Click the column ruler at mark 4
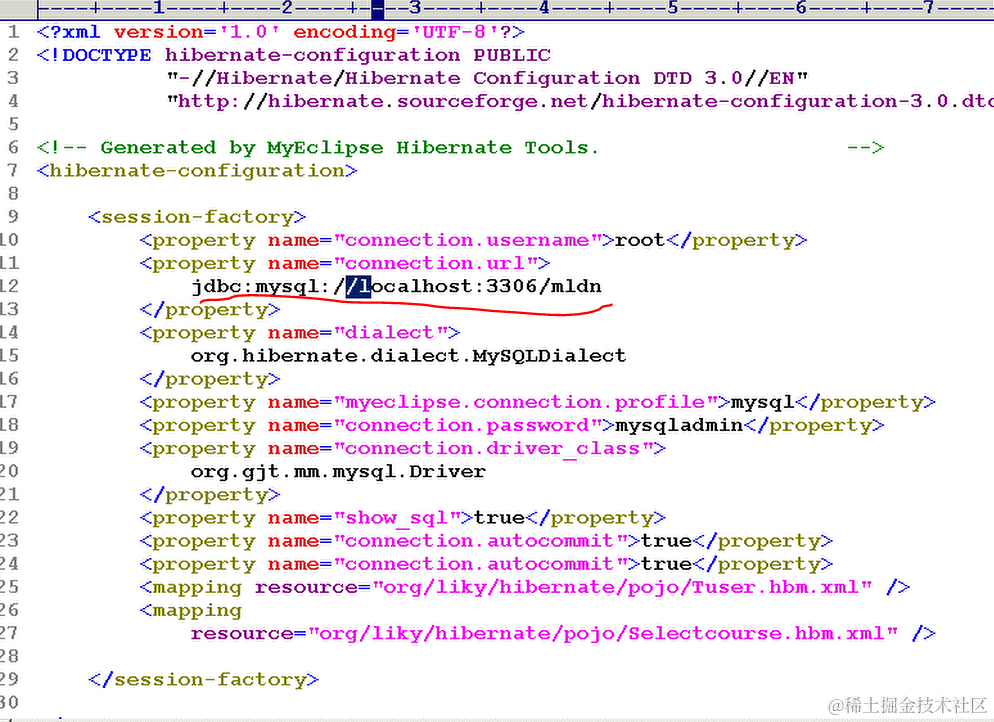This screenshot has height=722, width=994. coord(544,8)
